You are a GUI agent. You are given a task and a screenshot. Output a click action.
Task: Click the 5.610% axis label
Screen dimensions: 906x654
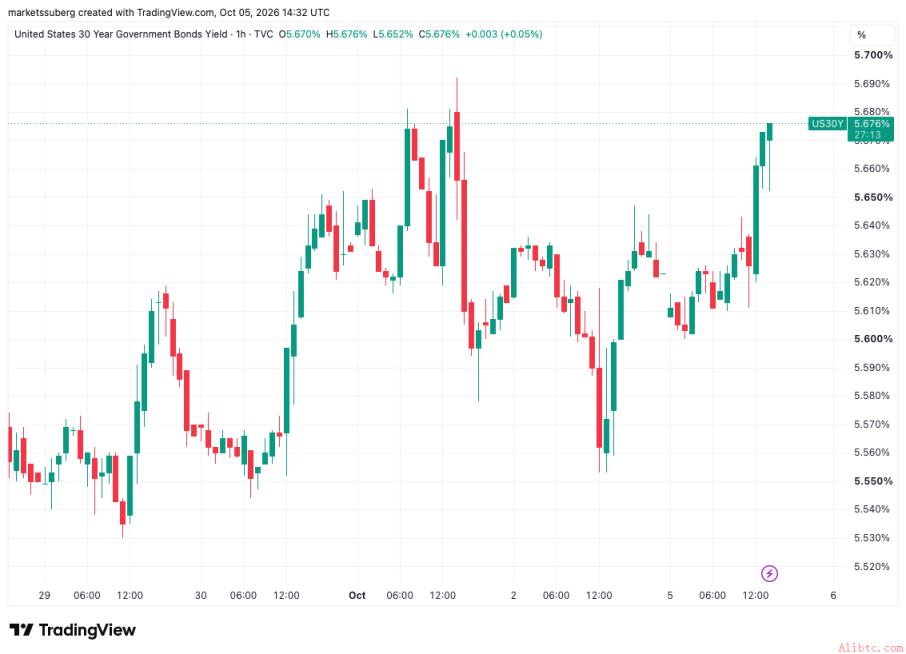tap(872, 310)
